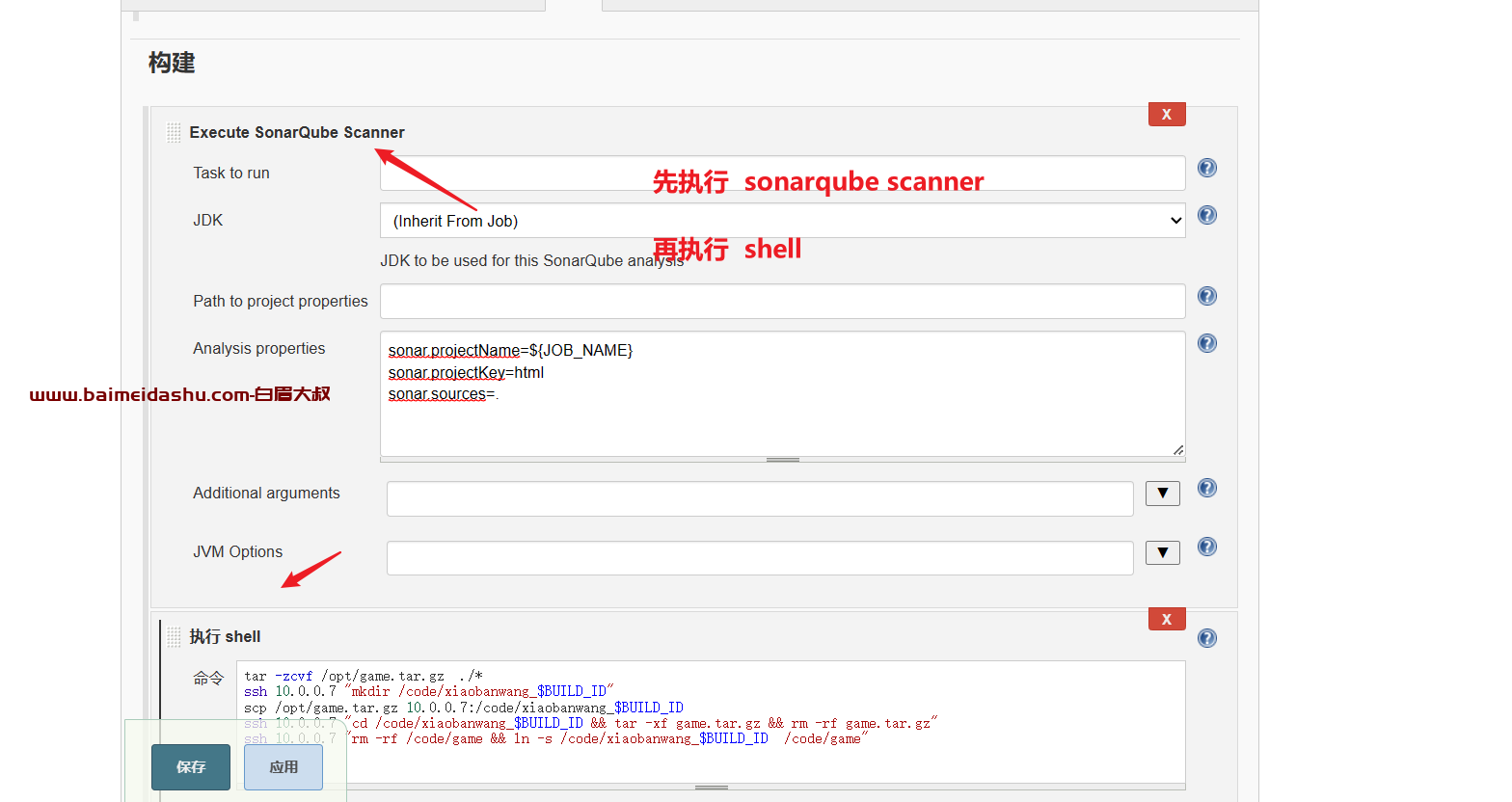Expand the JVM Options field
This screenshot has width=1512, height=802.
coord(1163,552)
